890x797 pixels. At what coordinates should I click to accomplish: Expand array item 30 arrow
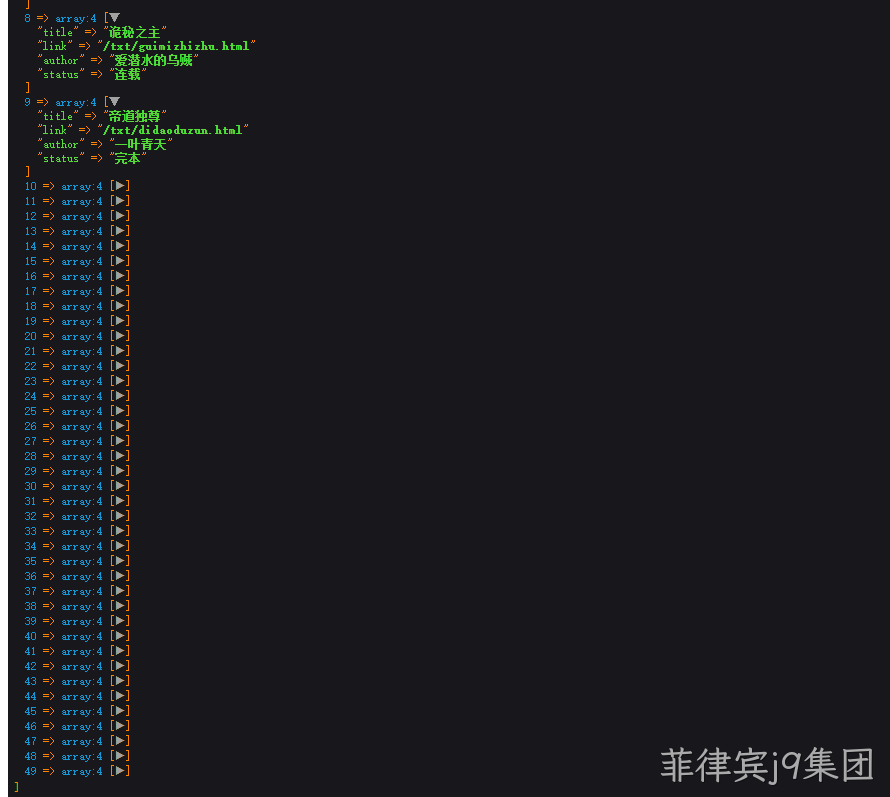(120, 485)
